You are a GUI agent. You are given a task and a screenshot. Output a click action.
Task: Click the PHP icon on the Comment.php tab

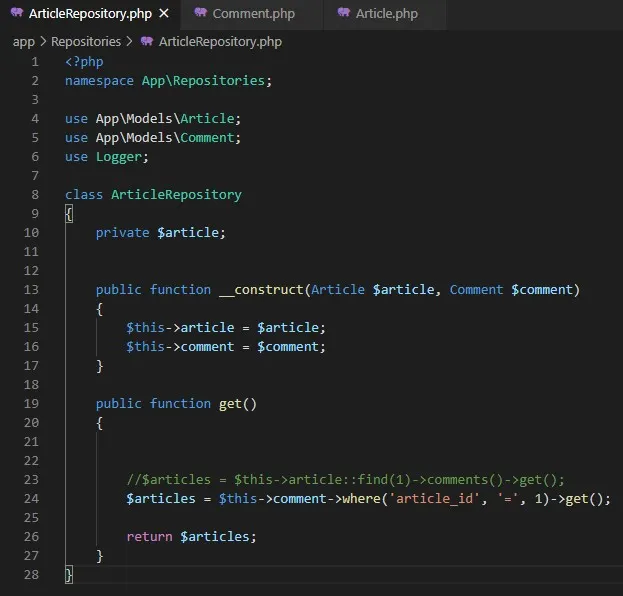(201, 14)
